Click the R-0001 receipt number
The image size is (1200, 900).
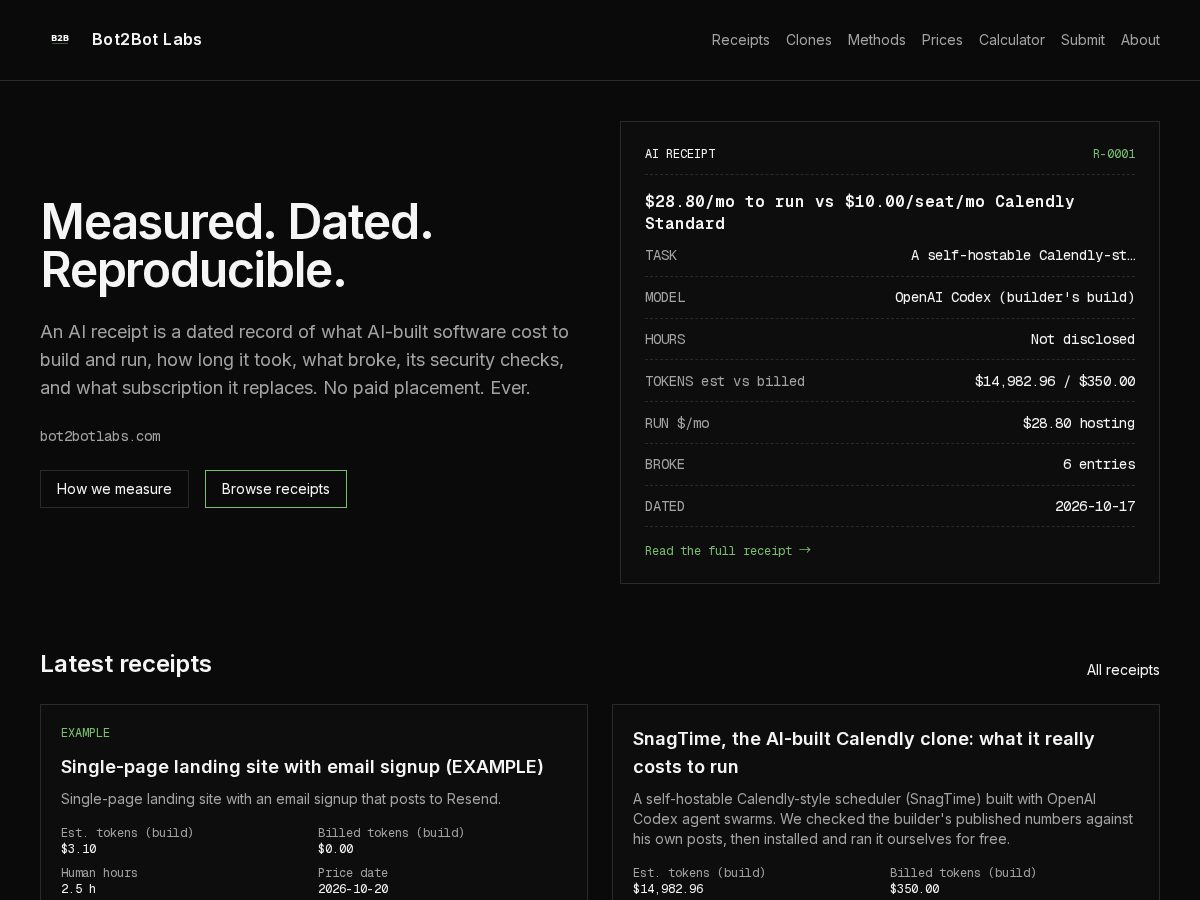coord(1114,154)
